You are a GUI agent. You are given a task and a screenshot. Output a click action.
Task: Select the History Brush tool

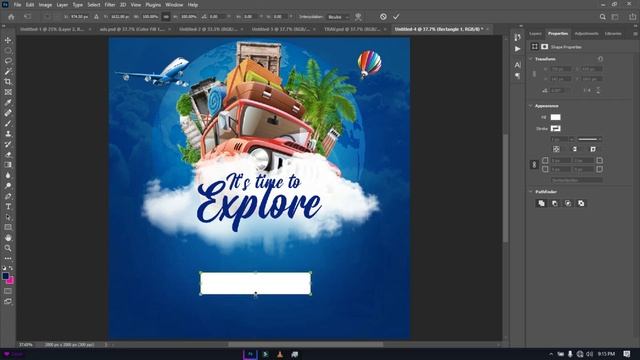(8, 144)
